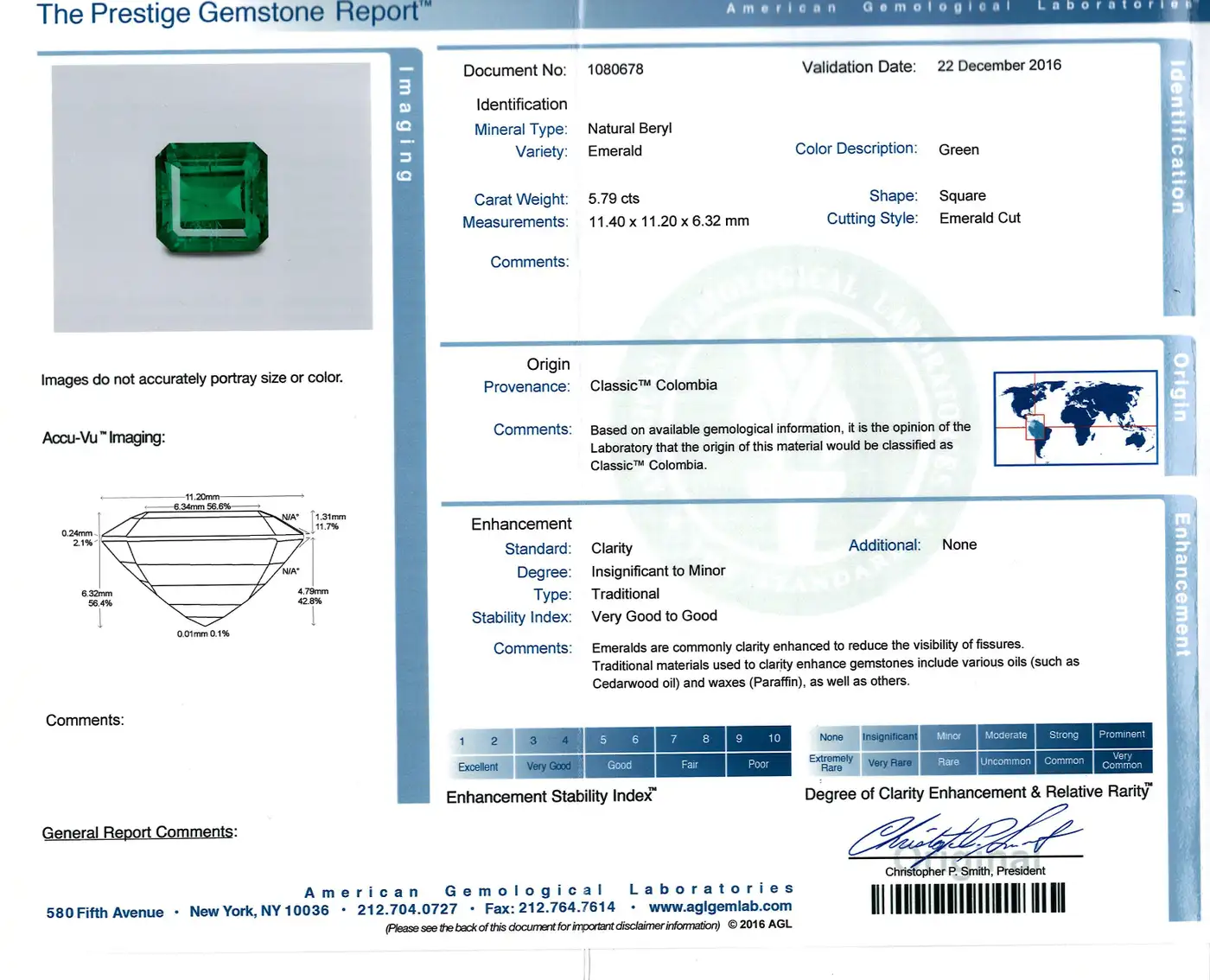1210x980 pixels.
Task: Click the 'Very Good' stability scale cell
Action: point(549,766)
